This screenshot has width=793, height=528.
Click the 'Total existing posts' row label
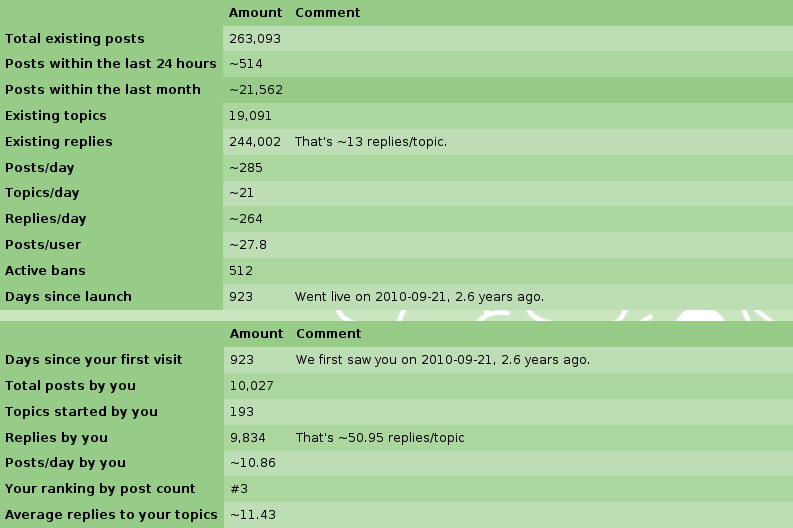(74, 38)
